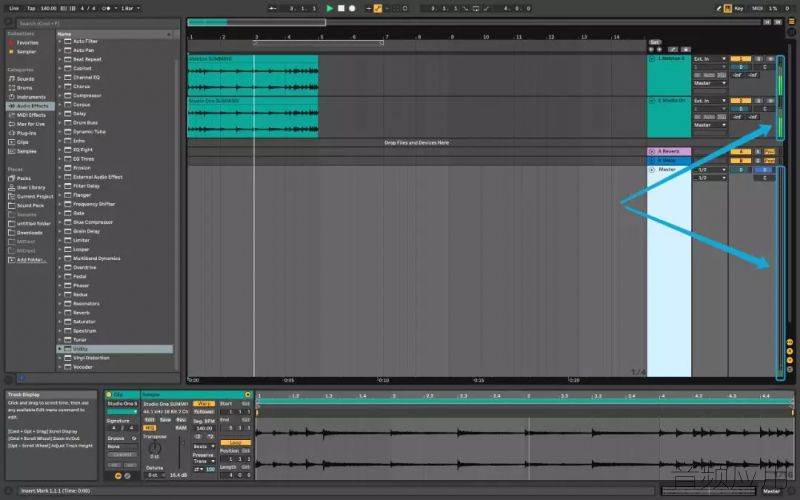Start playback with the green Play button
Image resolution: width=800 pixels, height=500 pixels.
pyautogui.click(x=329, y=8)
